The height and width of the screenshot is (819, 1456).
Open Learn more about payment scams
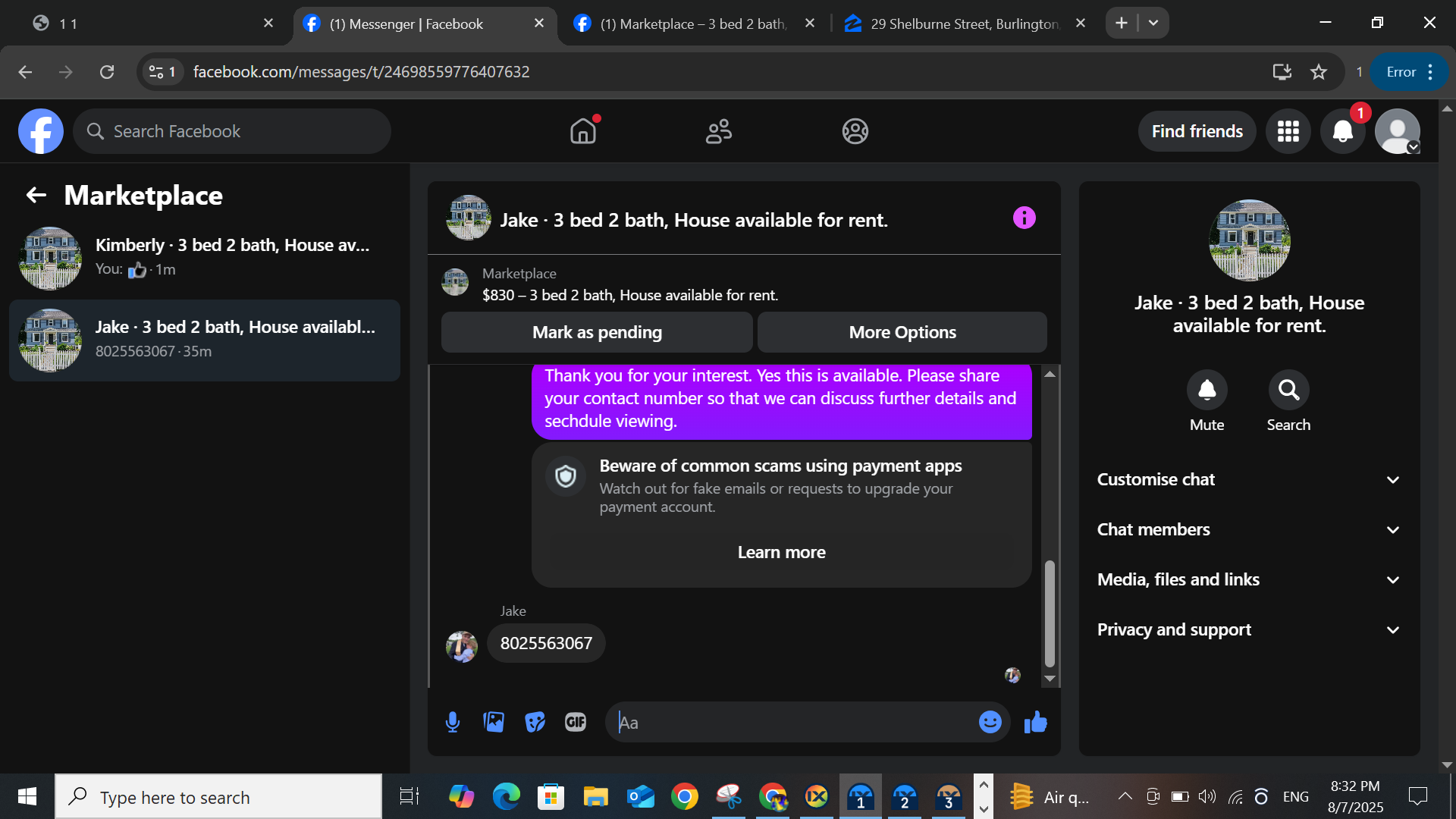[x=781, y=552]
